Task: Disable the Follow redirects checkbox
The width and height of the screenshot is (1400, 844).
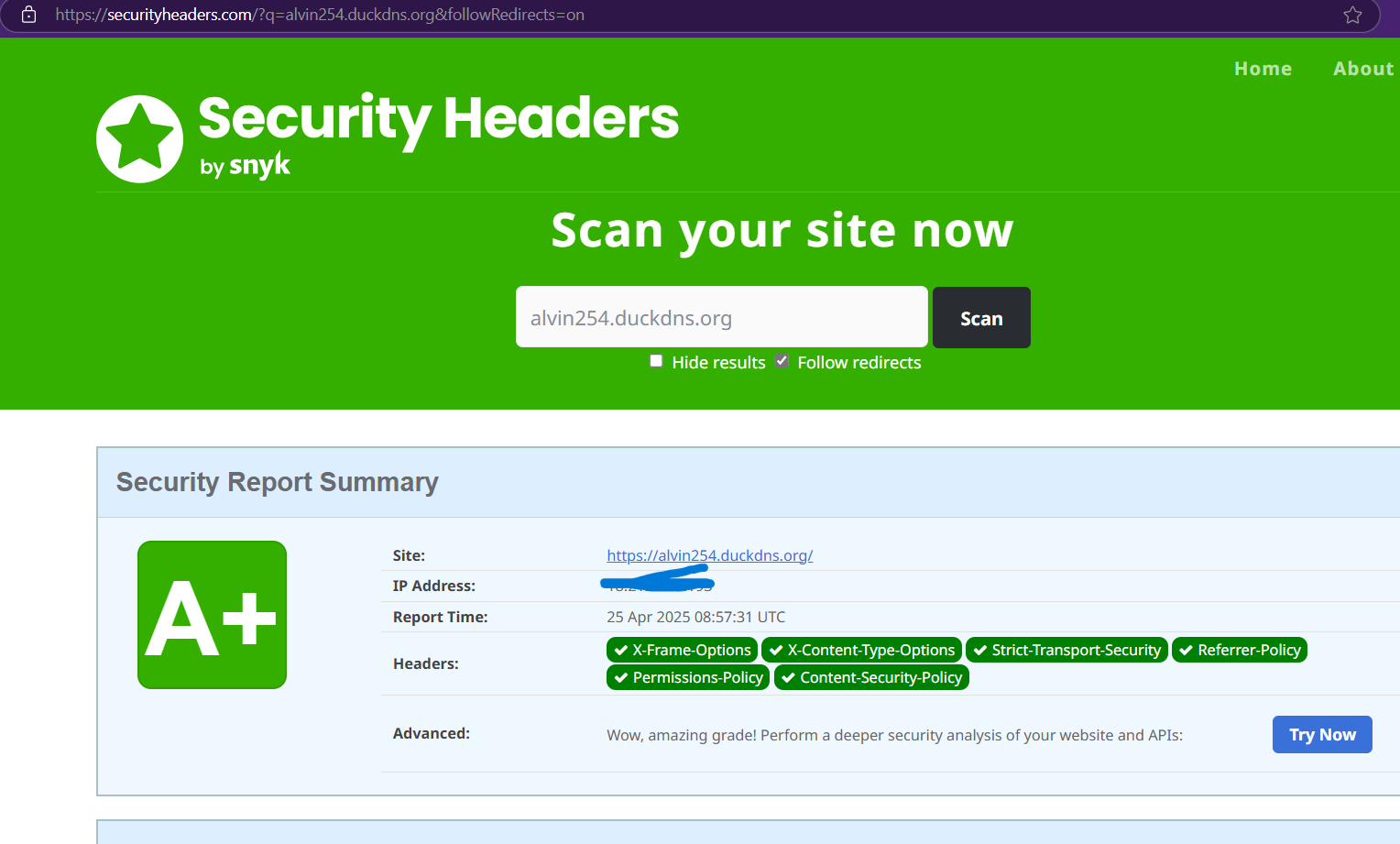Action: pos(782,361)
